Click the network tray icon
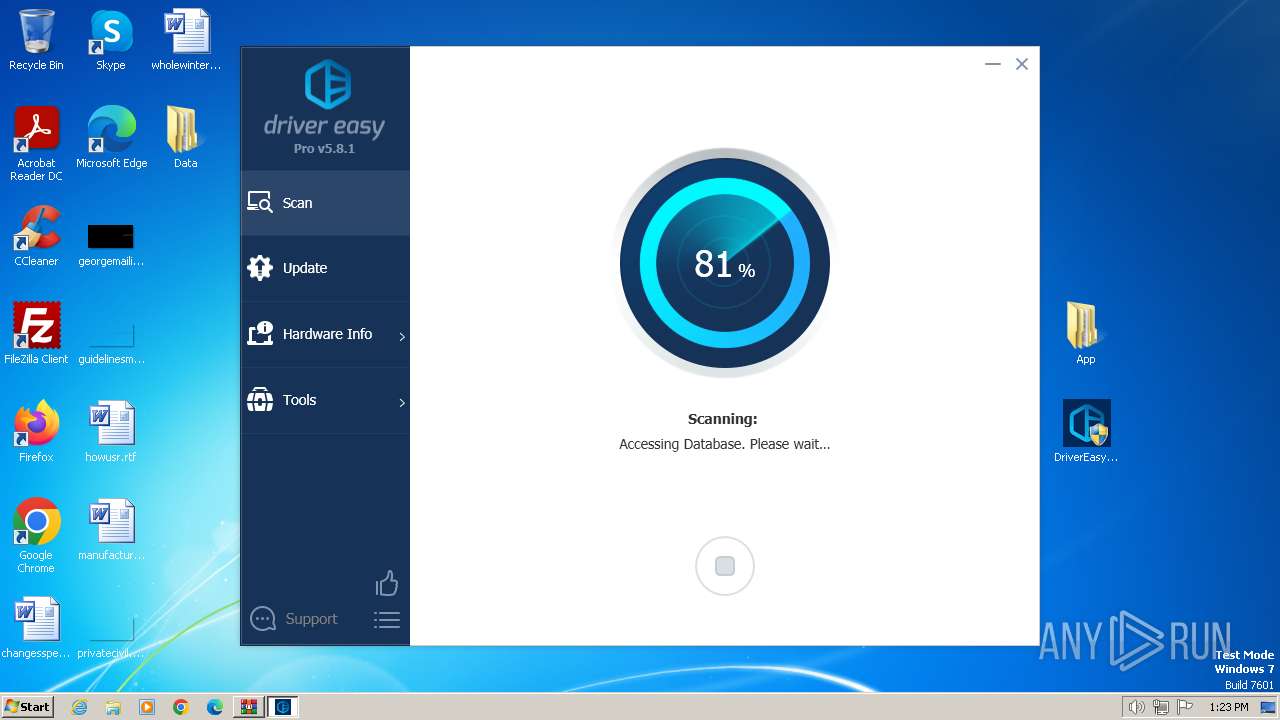This screenshot has height=720, width=1280. click(x=1161, y=707)
